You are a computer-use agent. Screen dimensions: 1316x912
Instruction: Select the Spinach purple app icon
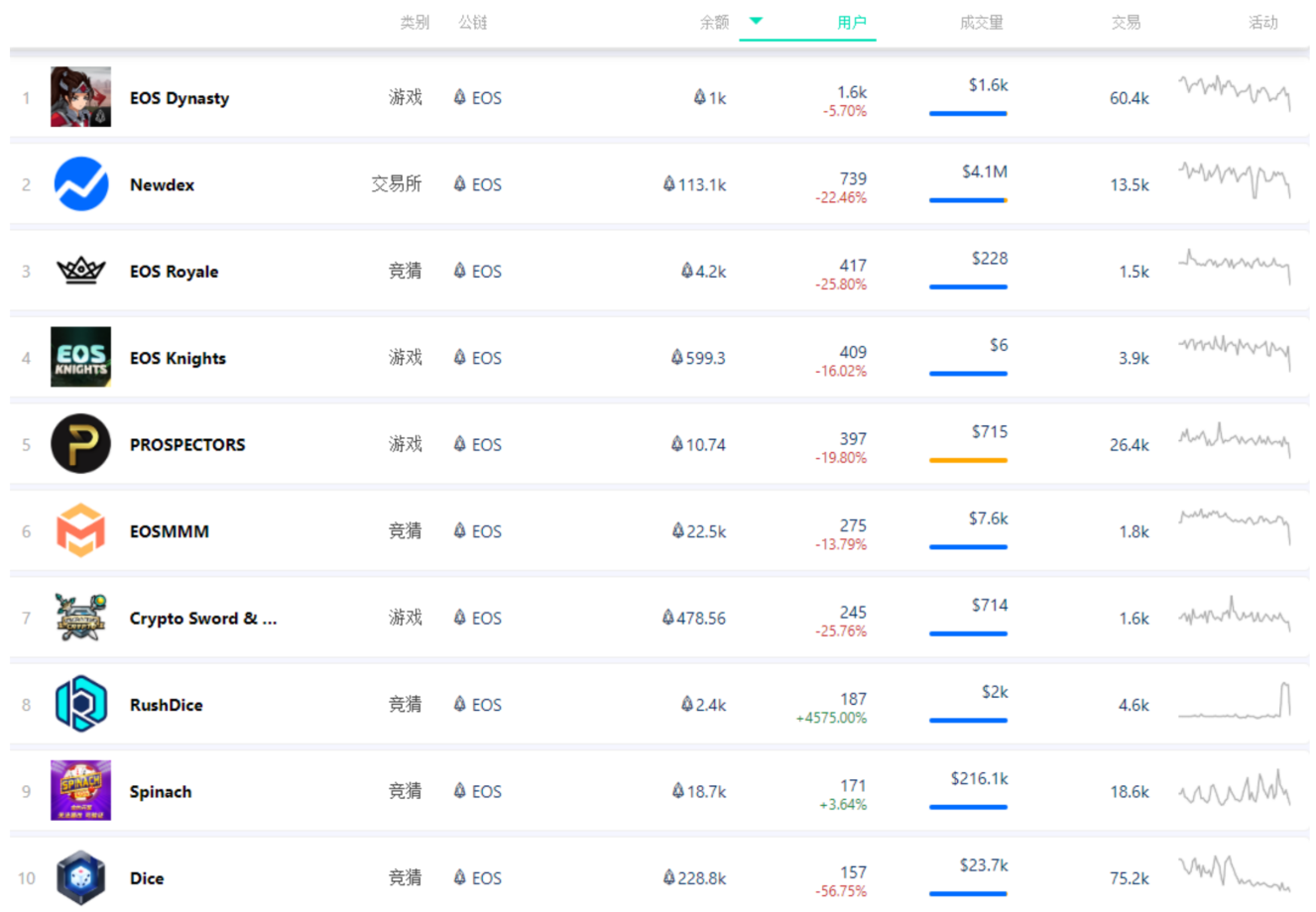[80, 790]
